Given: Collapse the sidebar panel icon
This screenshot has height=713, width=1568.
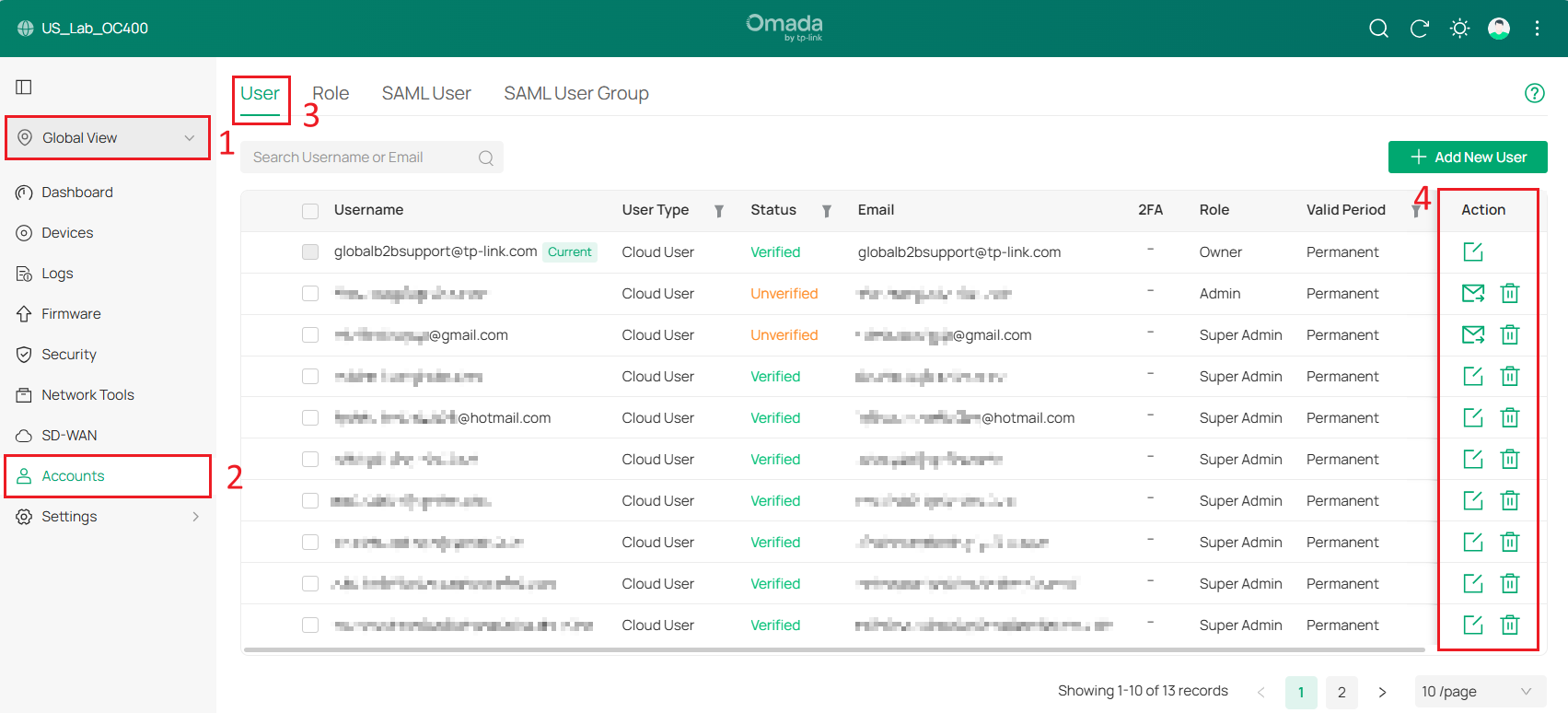Looking at the screenshot, I should pyautogui.click(x=24, y=87).
